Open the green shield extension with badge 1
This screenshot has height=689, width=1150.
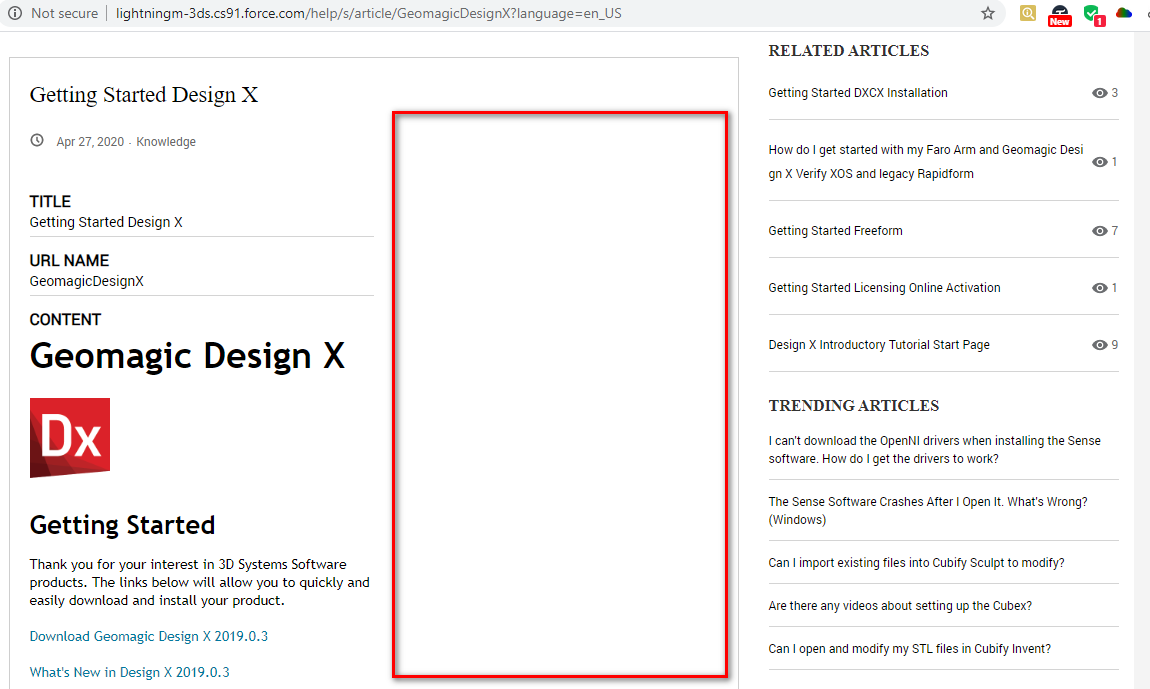(x=1094, y=14)
